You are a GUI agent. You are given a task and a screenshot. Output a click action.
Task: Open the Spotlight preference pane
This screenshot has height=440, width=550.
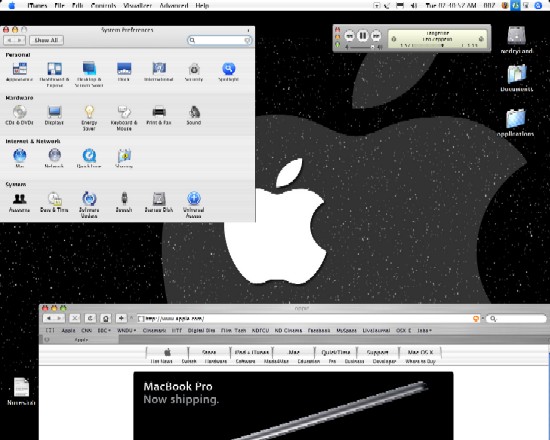pyautogui.click(x=228, y=72)
